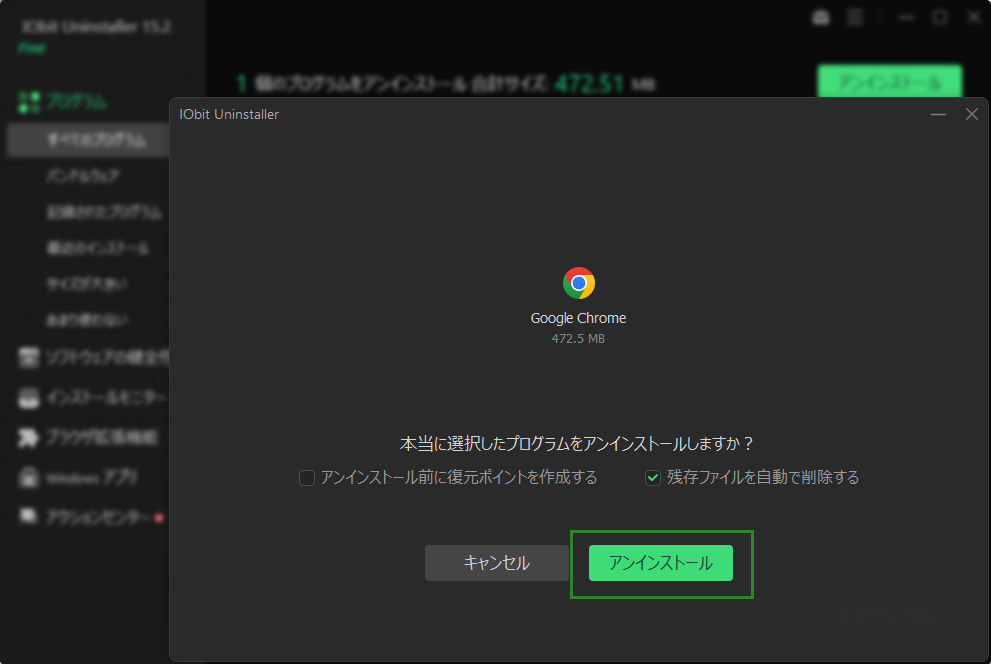Maximize the main IObit Uninstaller window
Screen dimensions: 991x664
940,17
